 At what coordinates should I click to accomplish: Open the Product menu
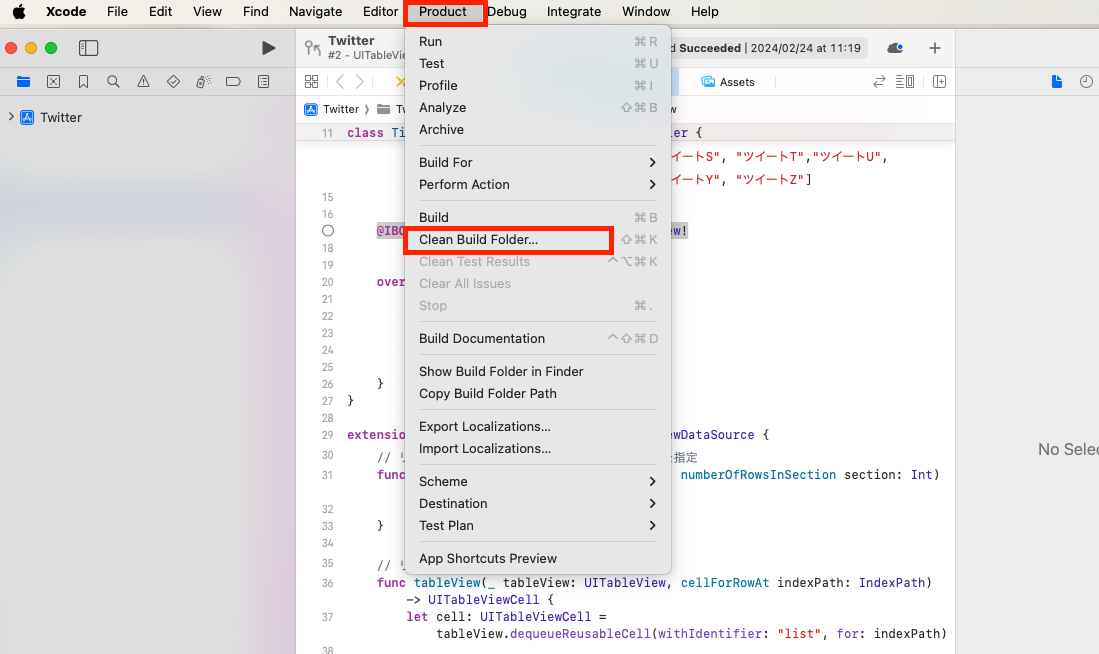[442, 11]
